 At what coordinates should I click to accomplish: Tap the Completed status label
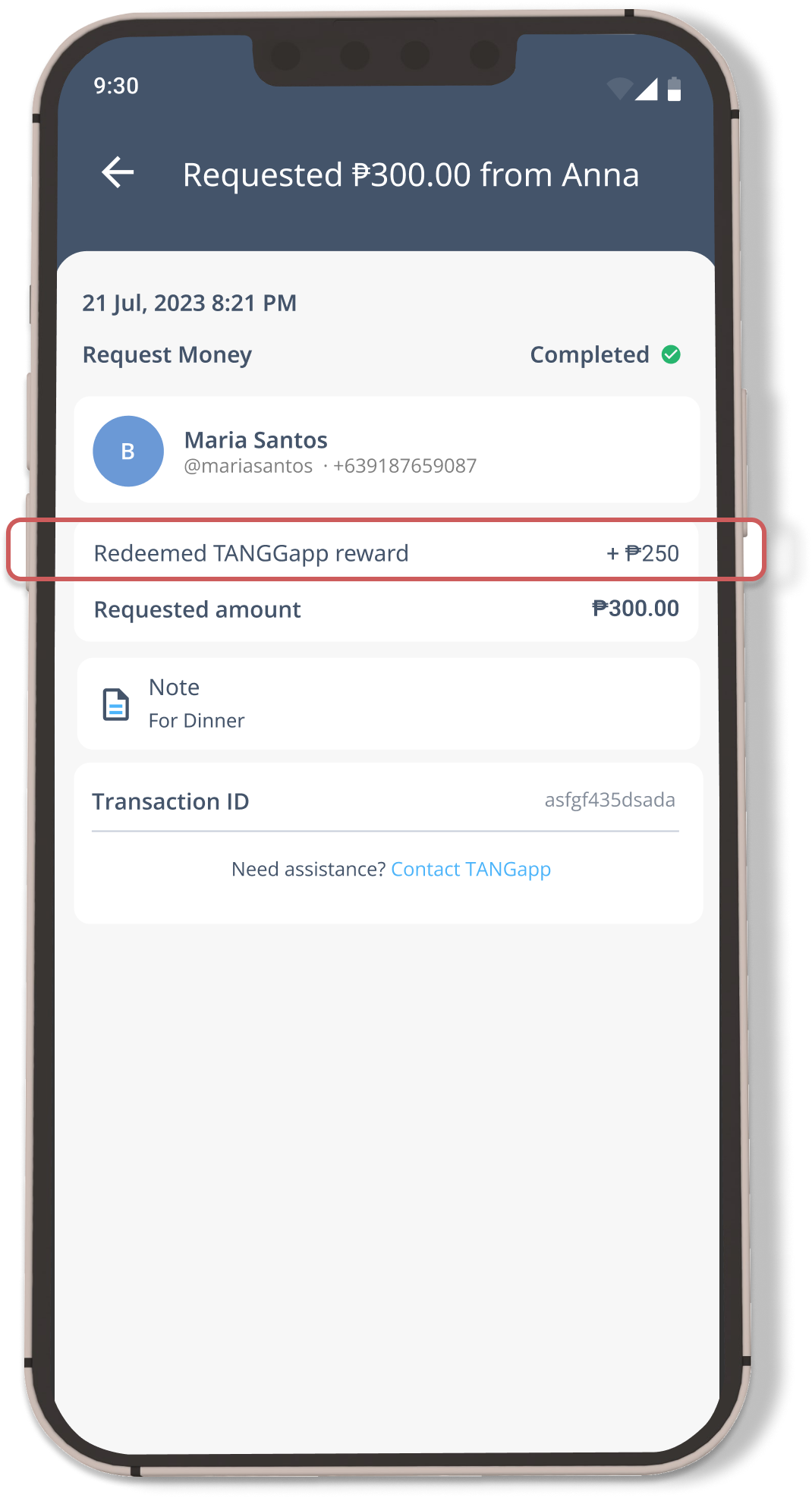click(589, 354)
